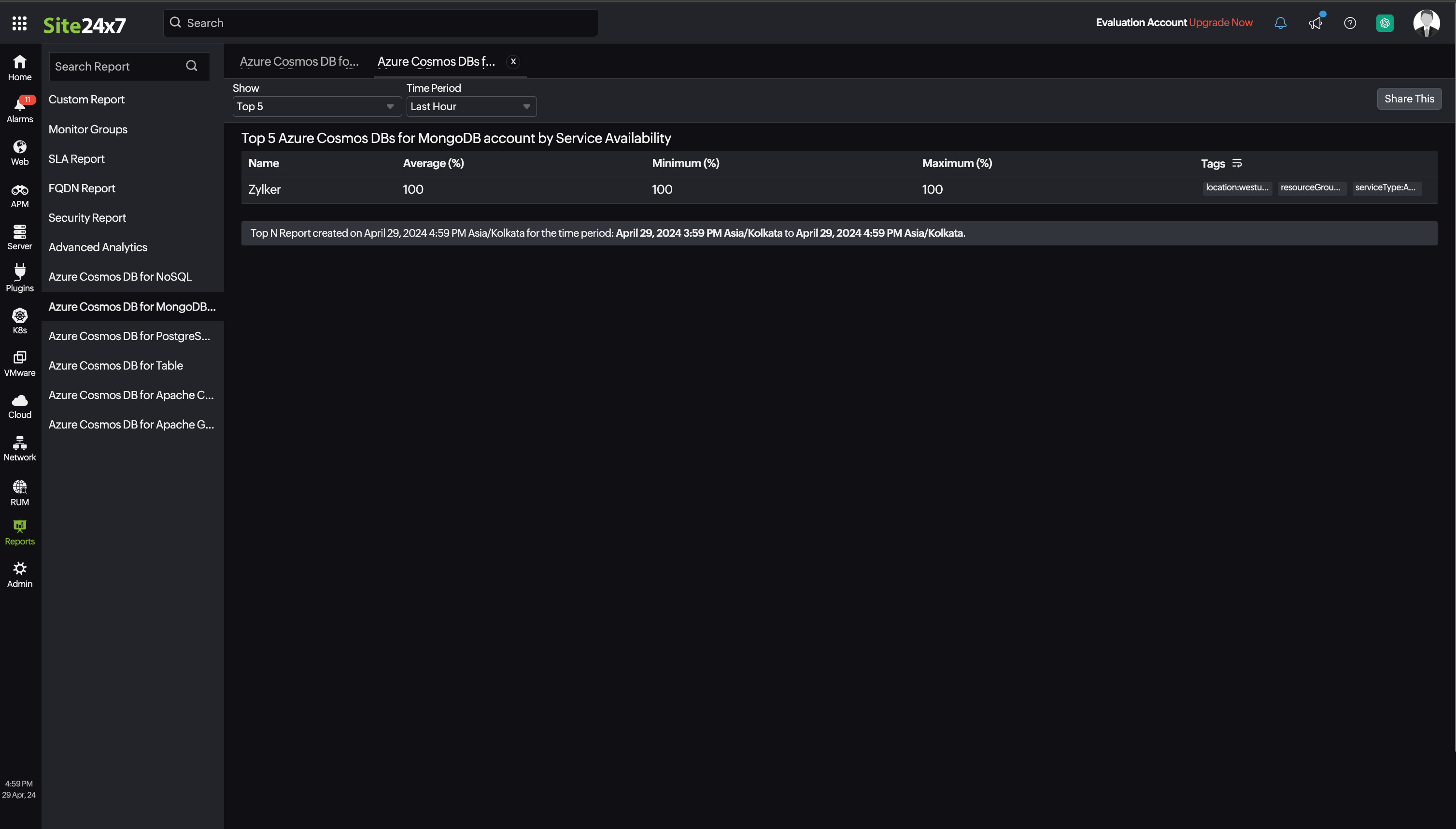Click the notifications bell icon
Image resolution: width=1456 pixels, height=829 pixels.
[1280, 23]
